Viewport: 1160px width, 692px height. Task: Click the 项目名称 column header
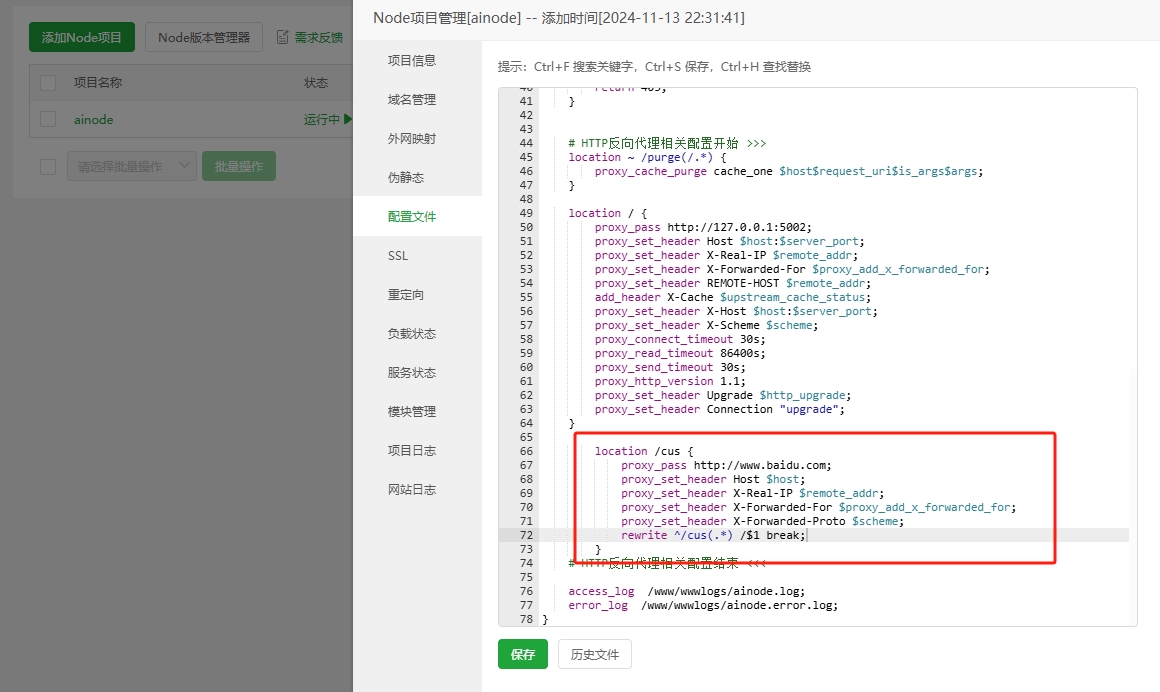[x=98, y=83]
